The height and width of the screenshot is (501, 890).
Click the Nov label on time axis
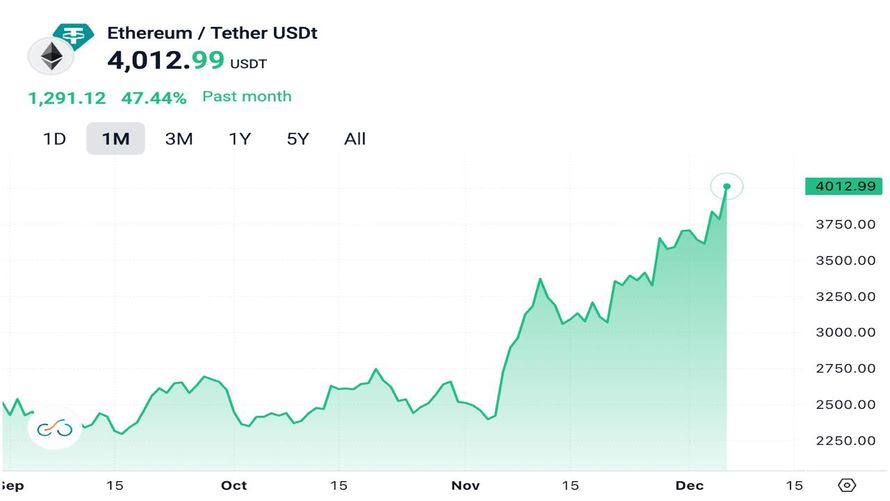click(x=465, y=485)
